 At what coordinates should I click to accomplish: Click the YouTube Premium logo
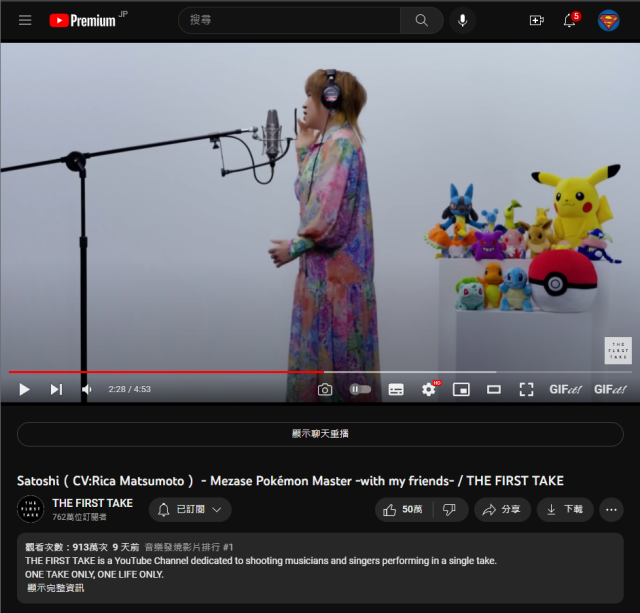point(85,20)
